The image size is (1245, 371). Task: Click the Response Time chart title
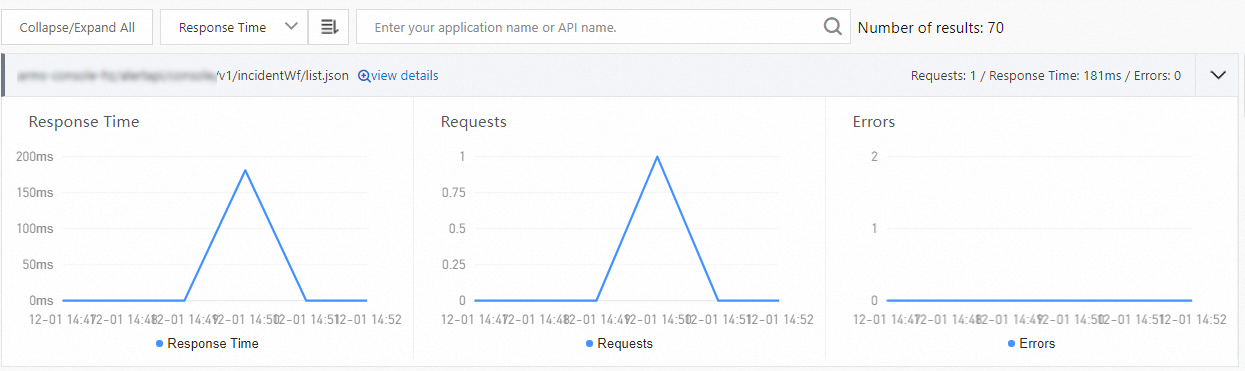click(84, 122)
